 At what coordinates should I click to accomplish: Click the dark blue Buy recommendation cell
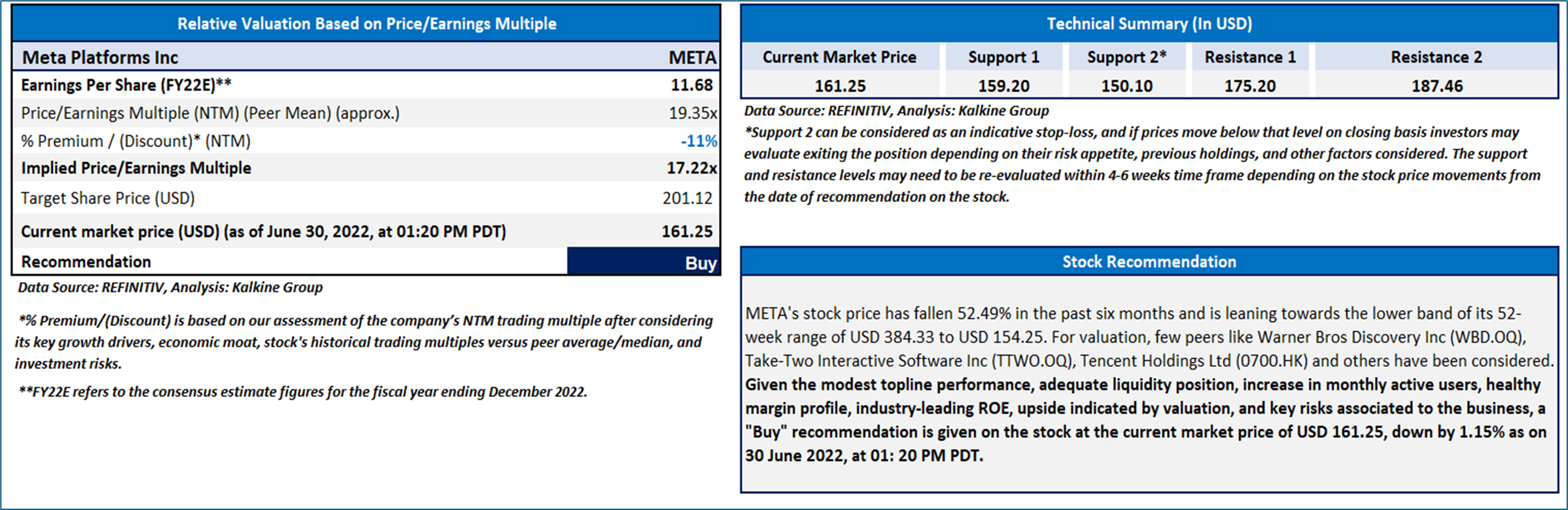pyautogui.click(x=643, y=262)
